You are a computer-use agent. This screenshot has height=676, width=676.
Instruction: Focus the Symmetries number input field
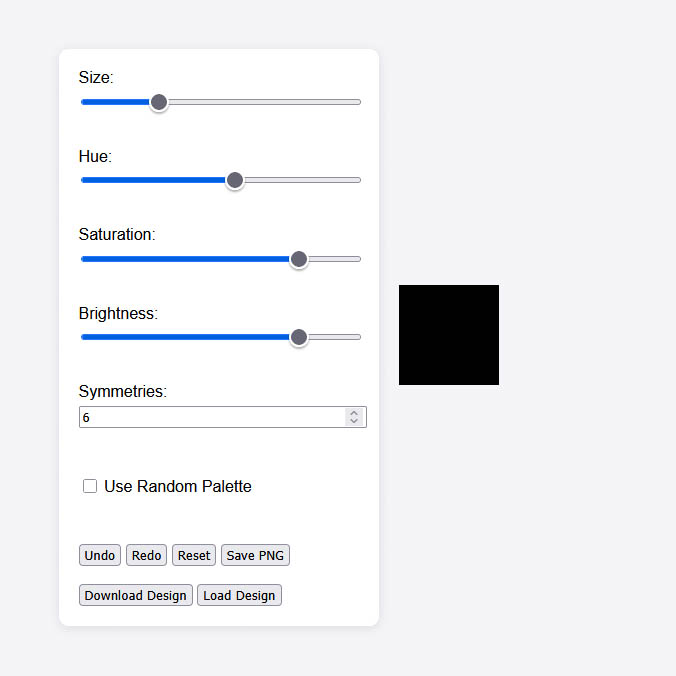click(212, 417)
